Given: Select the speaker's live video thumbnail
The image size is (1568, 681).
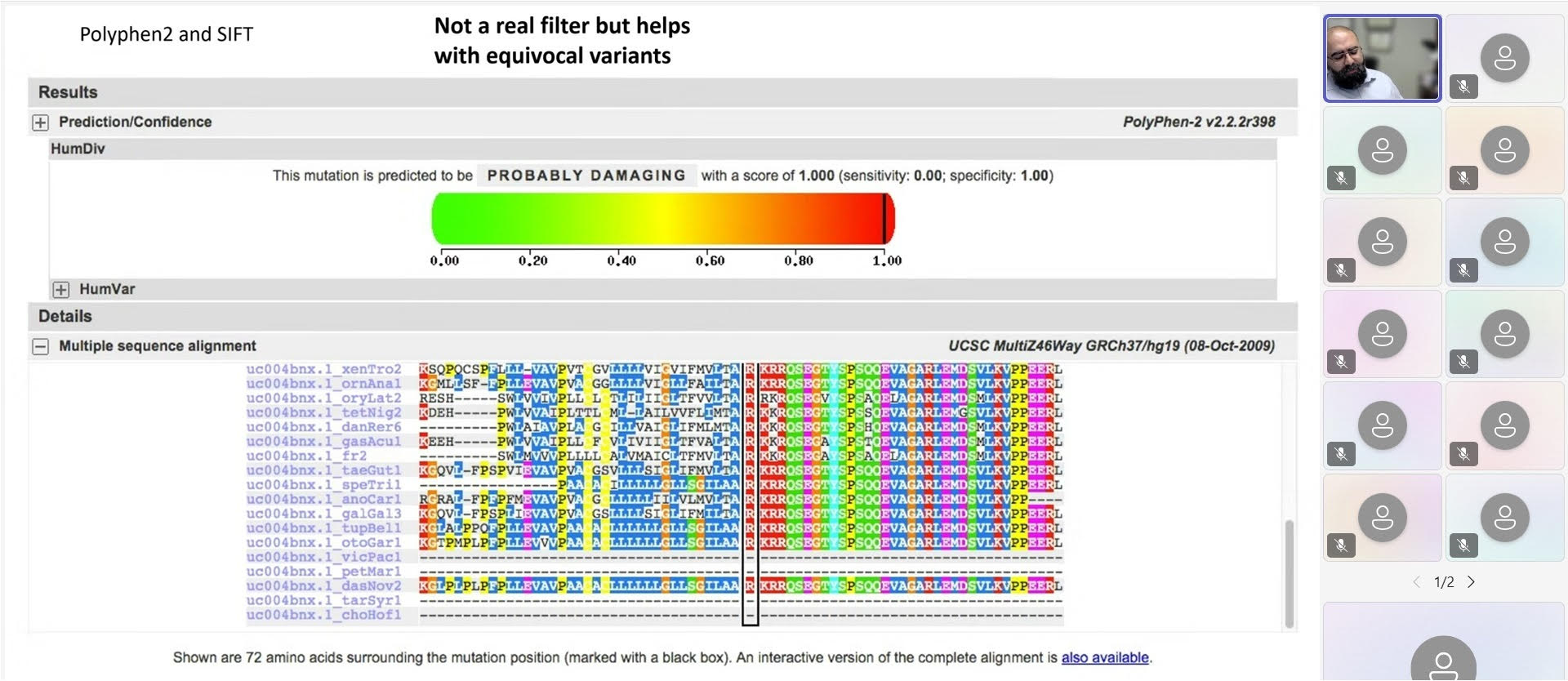Looking at the screenshot, I should pos(1382,59).
